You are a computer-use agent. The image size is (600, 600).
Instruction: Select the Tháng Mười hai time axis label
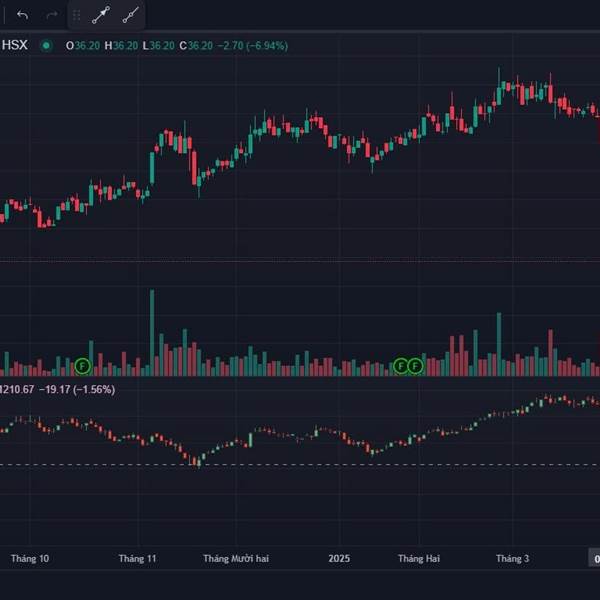(x=235, y=559)
